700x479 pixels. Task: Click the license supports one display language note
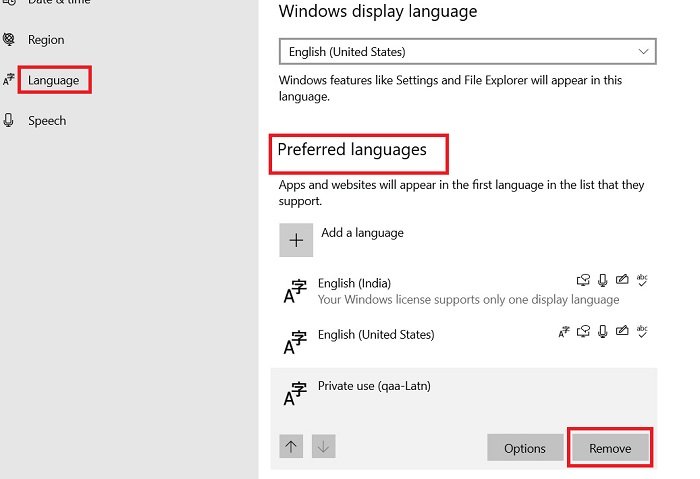[468, 300]
